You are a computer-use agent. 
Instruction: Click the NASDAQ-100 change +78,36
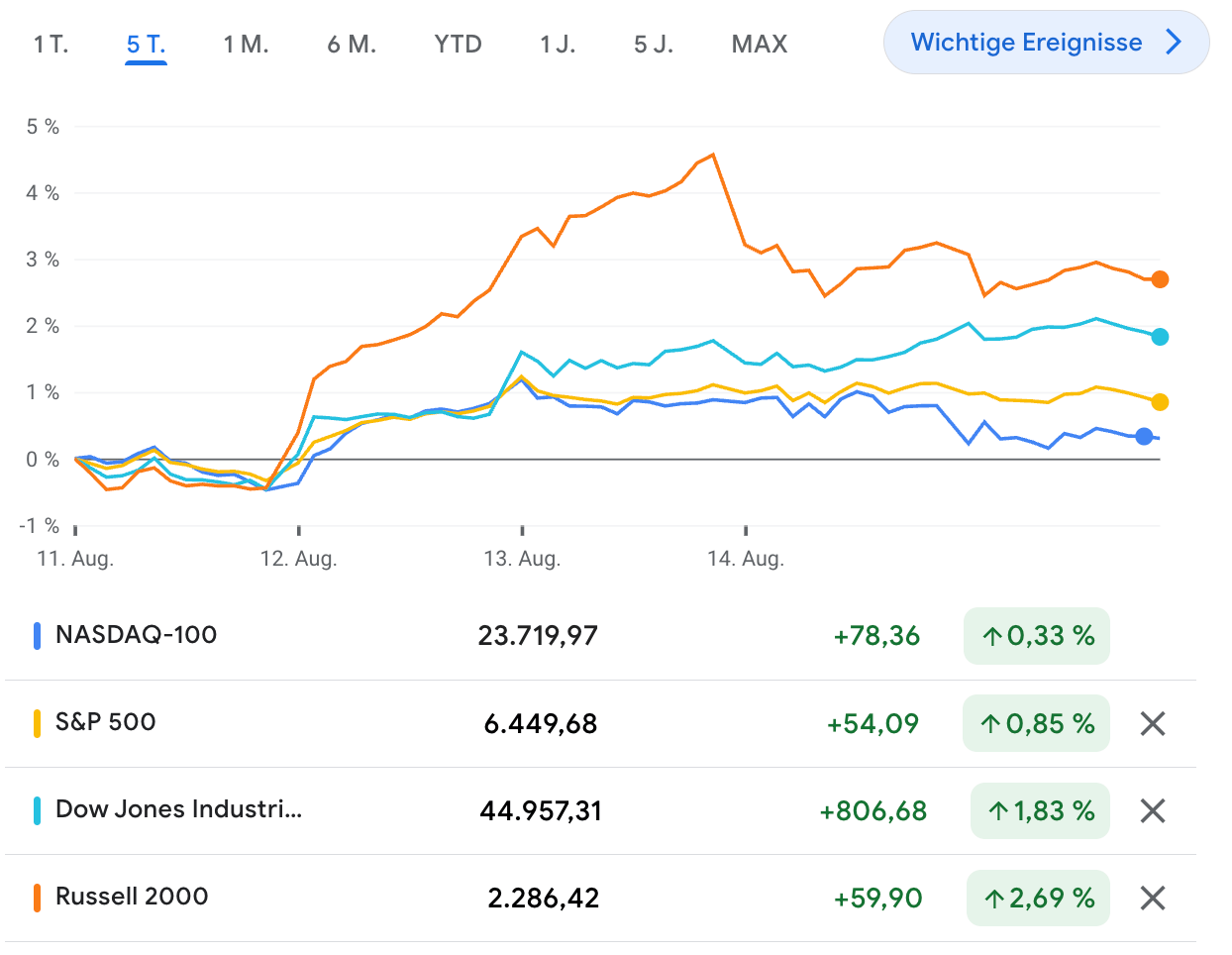pyautogui.click(x=876, y=636)
